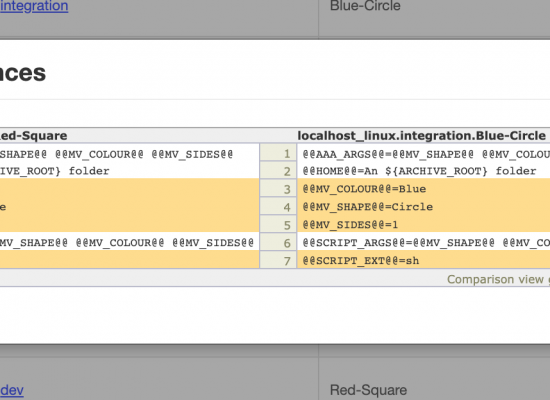Click the Red-Square cell in background table
550x400 pixels.
click(368, 390)
